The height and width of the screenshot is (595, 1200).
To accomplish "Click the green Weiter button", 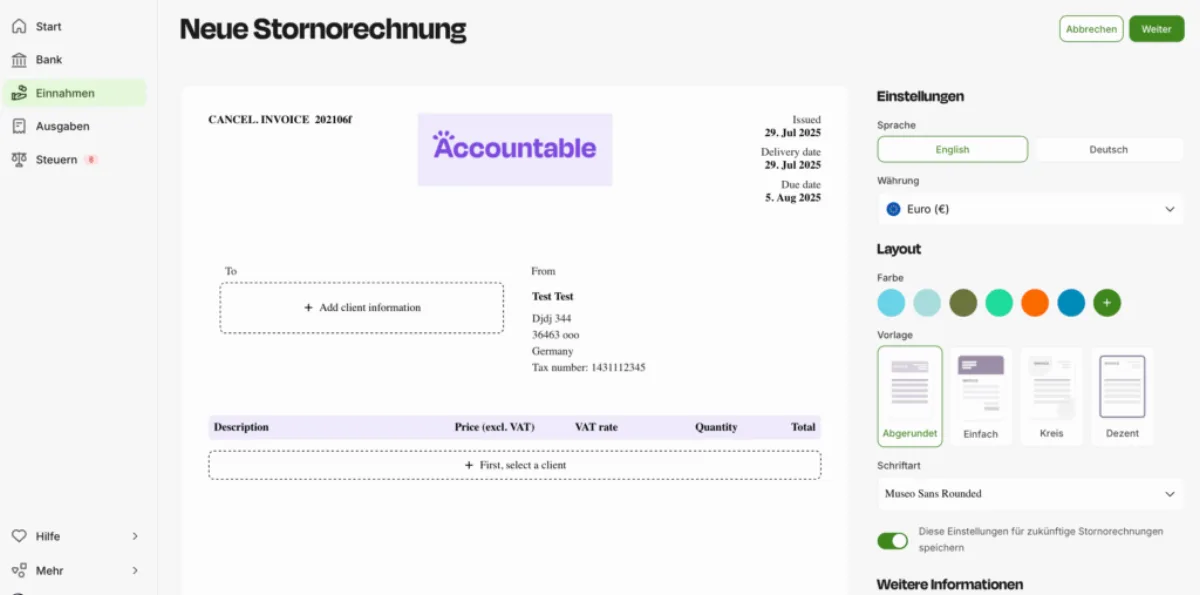I will click(1156, 29).
